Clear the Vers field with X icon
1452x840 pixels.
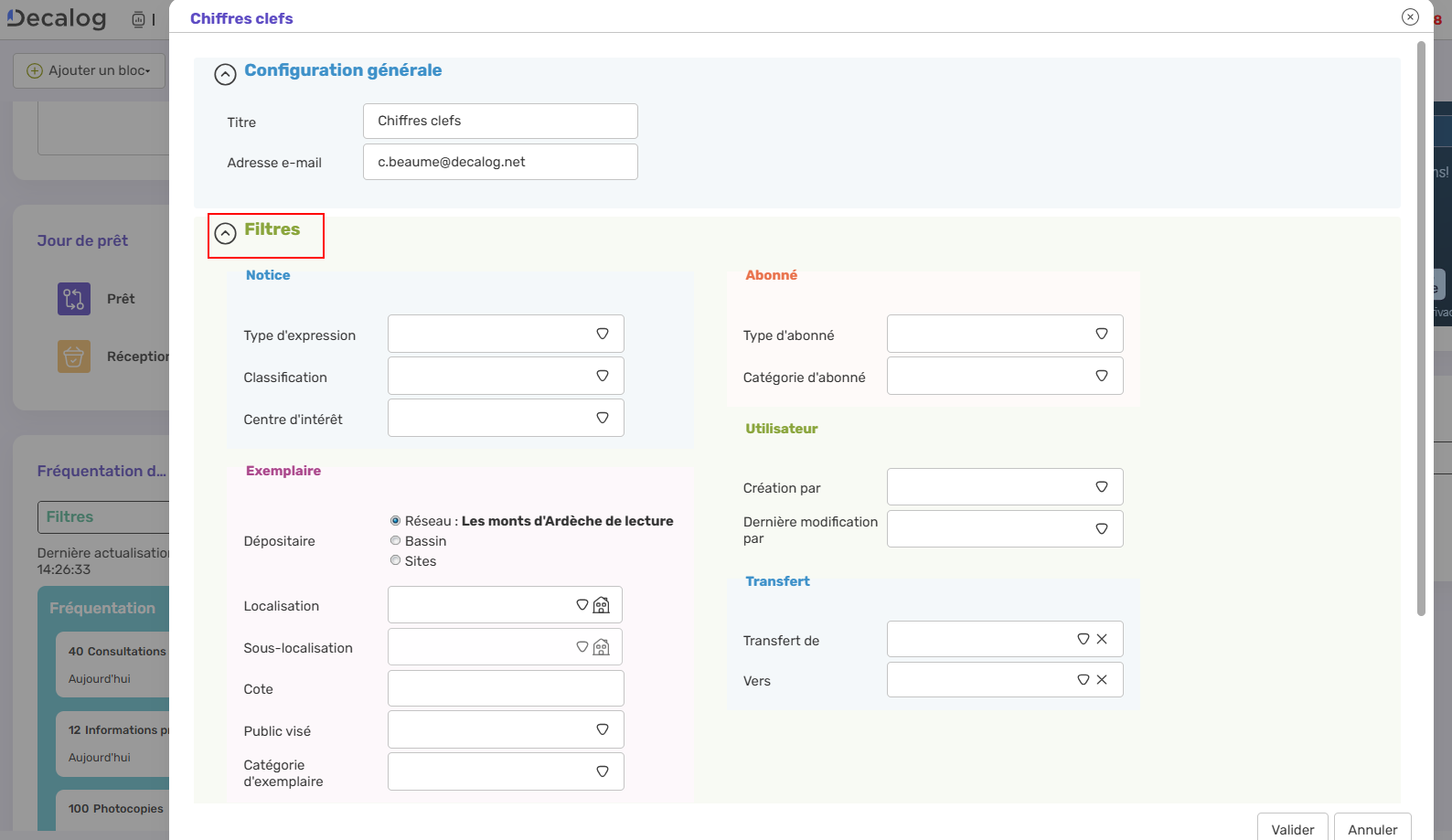[1102, 679]
